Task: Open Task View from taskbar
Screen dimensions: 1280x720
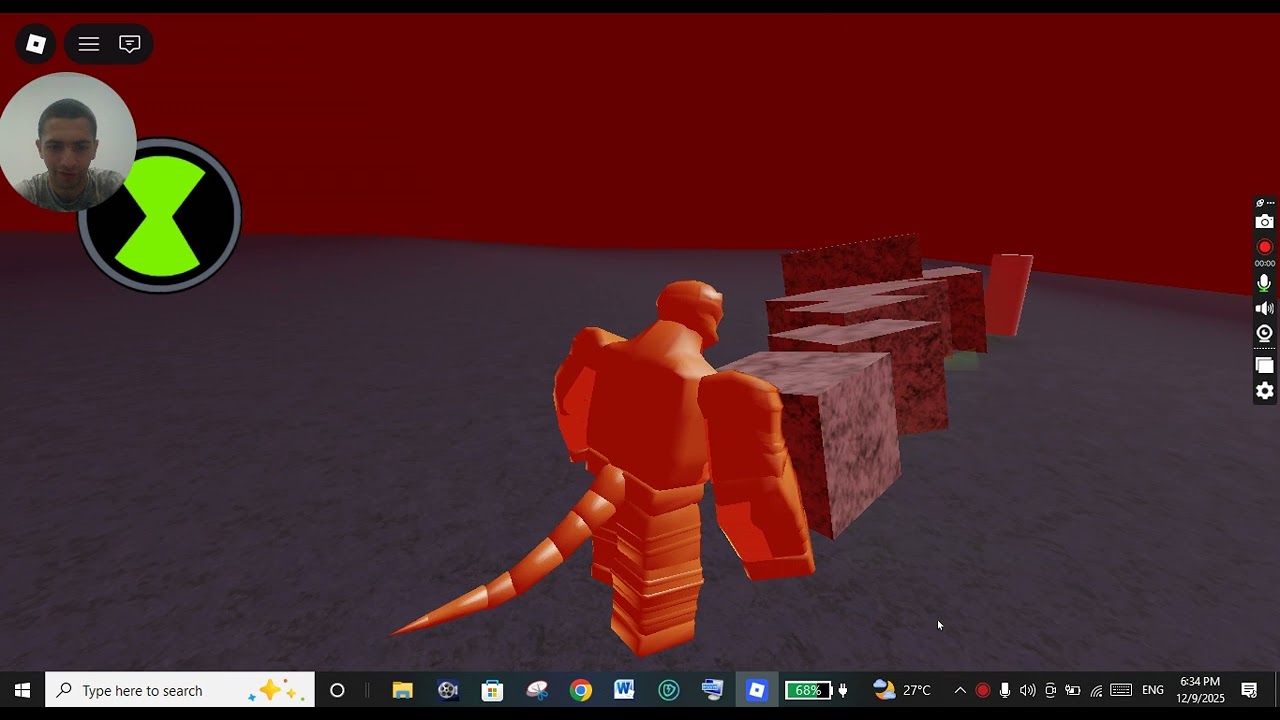Action: (x=337, y=690)
